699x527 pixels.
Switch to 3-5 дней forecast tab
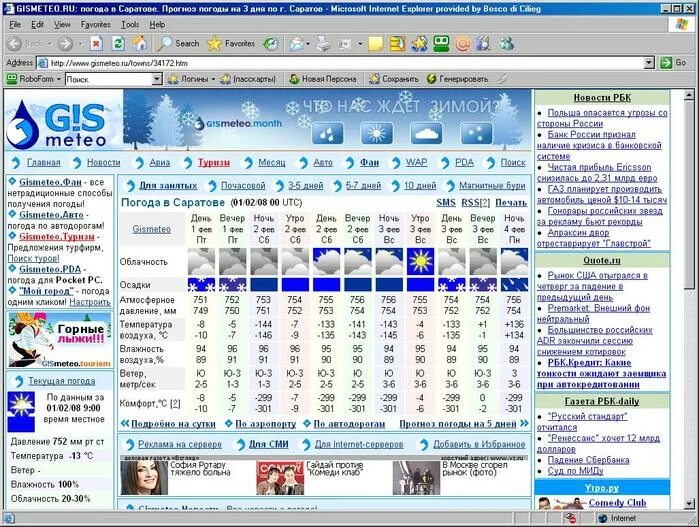pos(305,185)
